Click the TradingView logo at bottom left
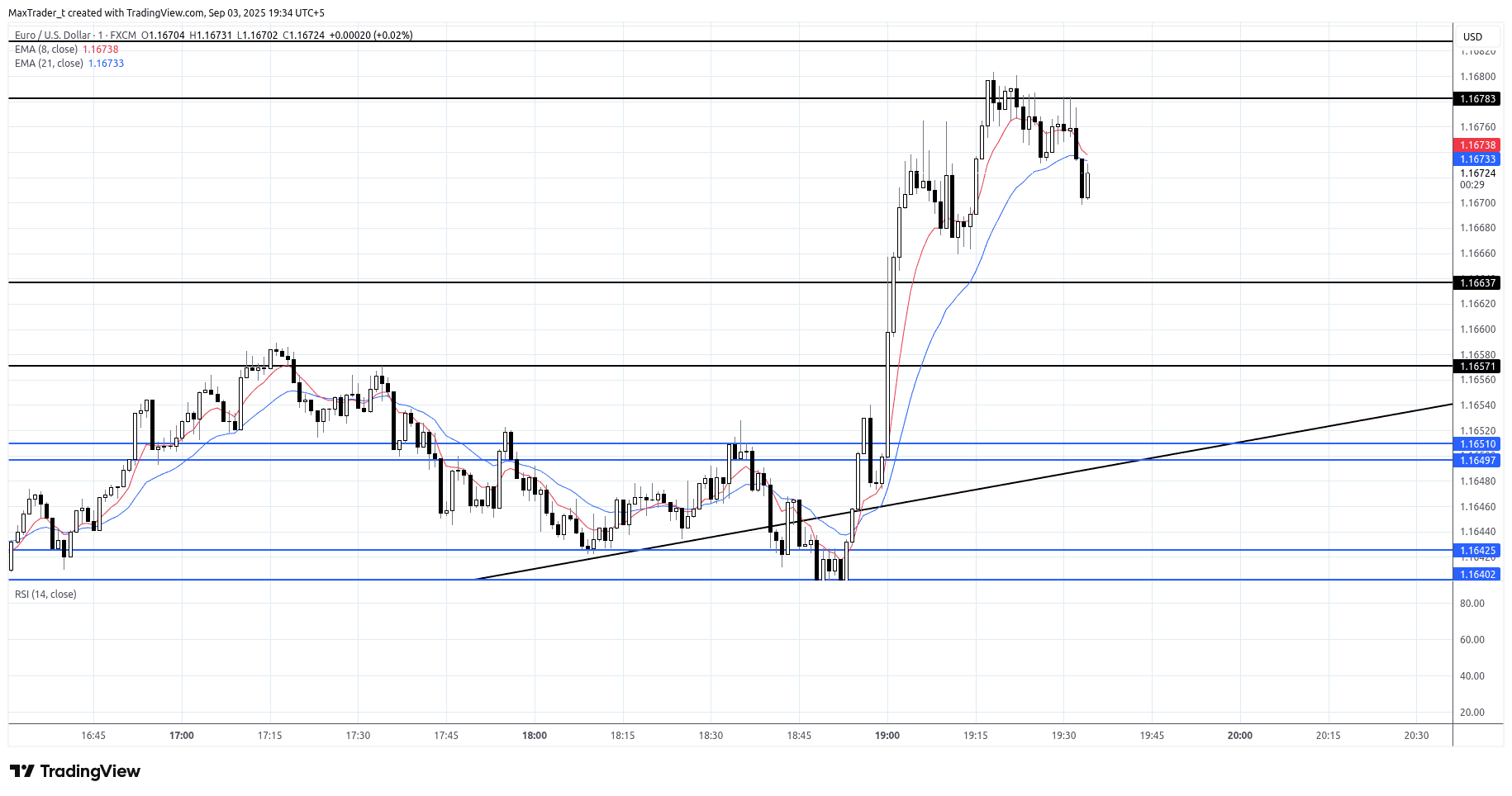 pos(75,771)
